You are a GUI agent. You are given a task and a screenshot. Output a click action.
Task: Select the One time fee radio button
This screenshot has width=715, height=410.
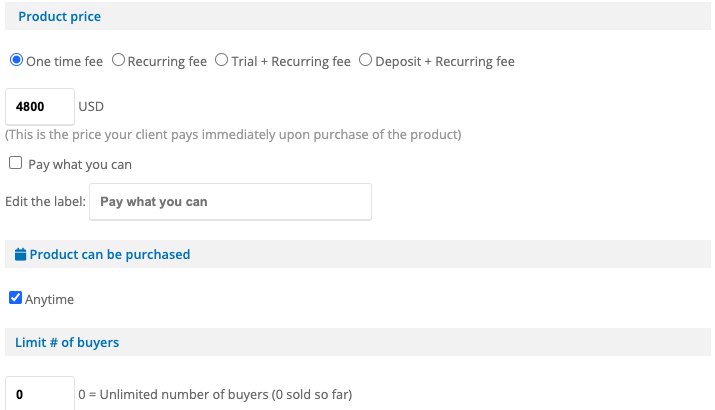pyautogui.click(x=16, y=60)
